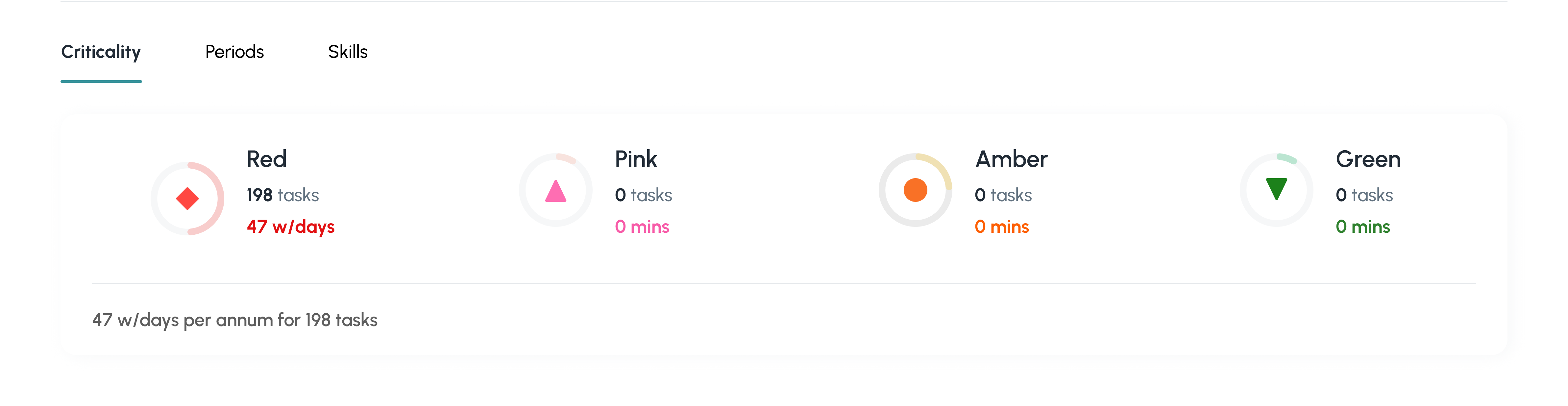Click the 0 tasks count under Pink
This screenshot has width=1568, height=406.
[x=643, y=195]
